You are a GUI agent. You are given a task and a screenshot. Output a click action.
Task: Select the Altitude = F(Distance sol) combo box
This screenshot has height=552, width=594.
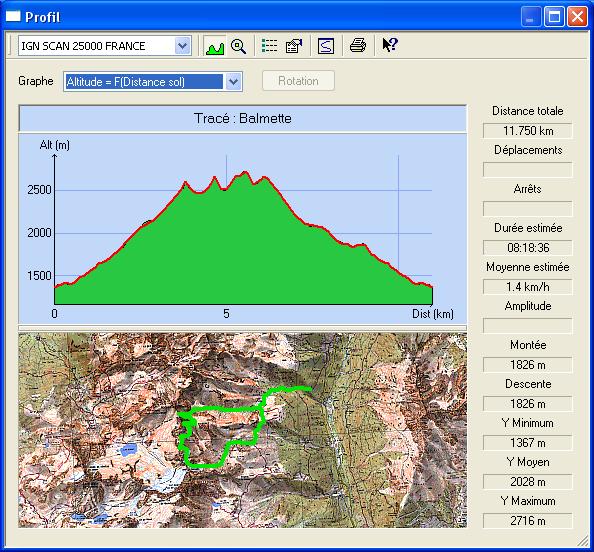click(x=153, y=81)
